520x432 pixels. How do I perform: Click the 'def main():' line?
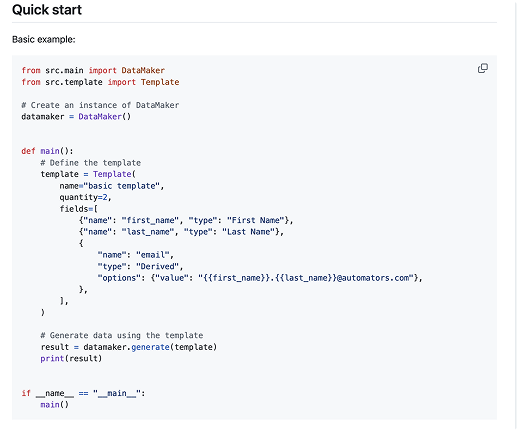[x=47, y=151]
